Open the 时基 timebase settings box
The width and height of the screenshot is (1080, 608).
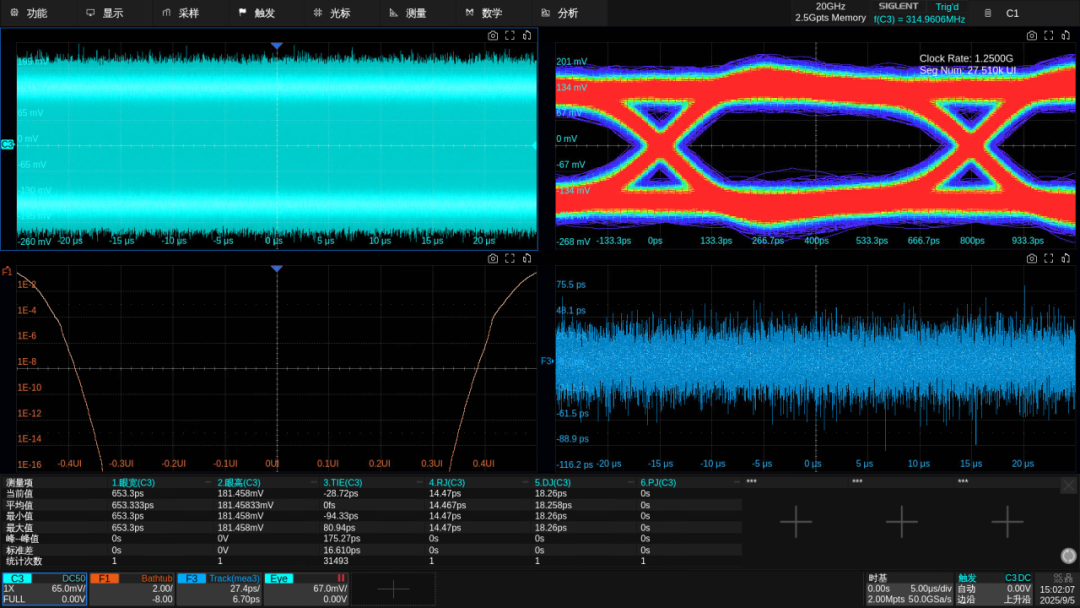coord(908,588)
